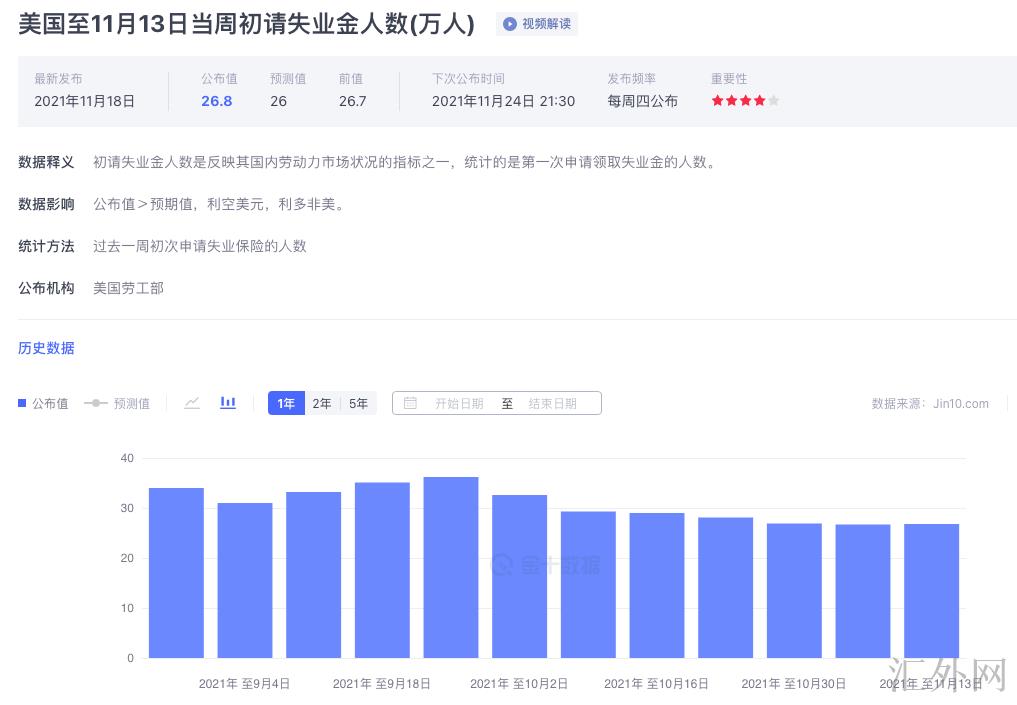Click the calendar icon in date range
1017x705 pixels.
(410, 404)
